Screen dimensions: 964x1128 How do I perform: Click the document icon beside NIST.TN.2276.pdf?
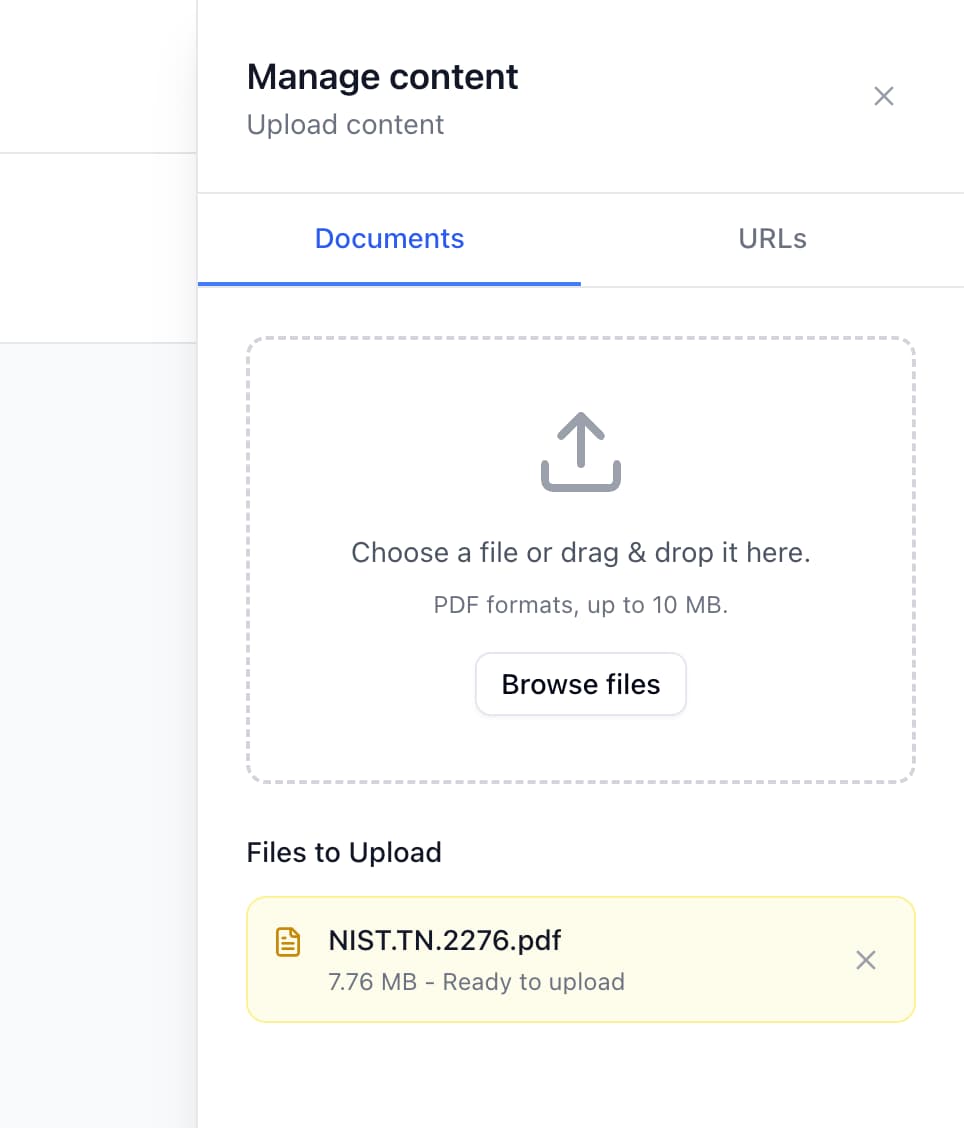(288, 942)
